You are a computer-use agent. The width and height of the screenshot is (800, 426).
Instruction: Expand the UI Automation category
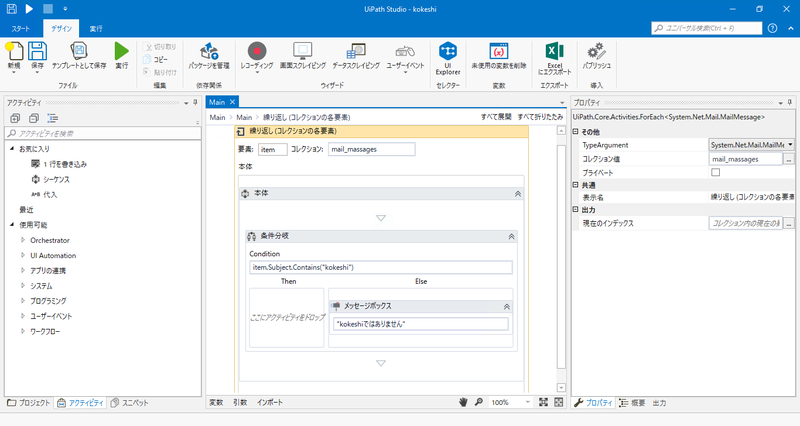point(22,255)
